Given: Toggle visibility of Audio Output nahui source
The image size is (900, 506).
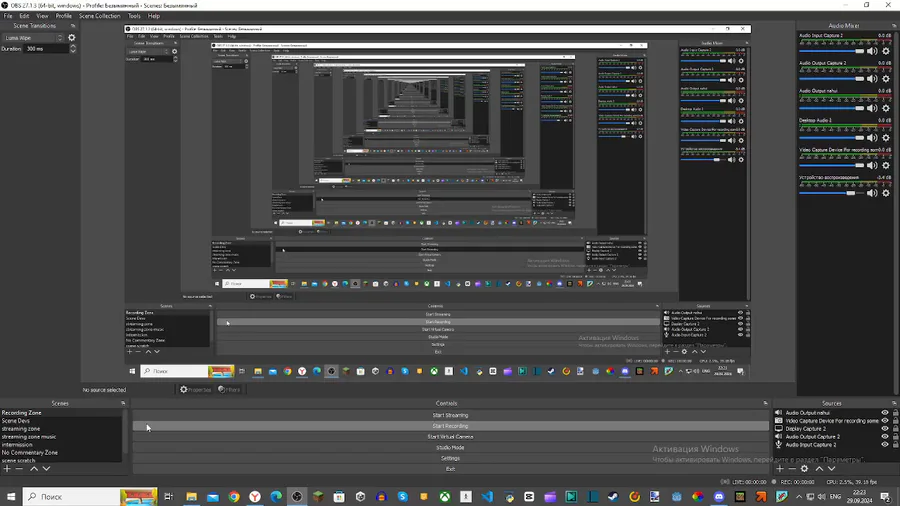Looking at the screenshot, I should (x=885, y=412).
